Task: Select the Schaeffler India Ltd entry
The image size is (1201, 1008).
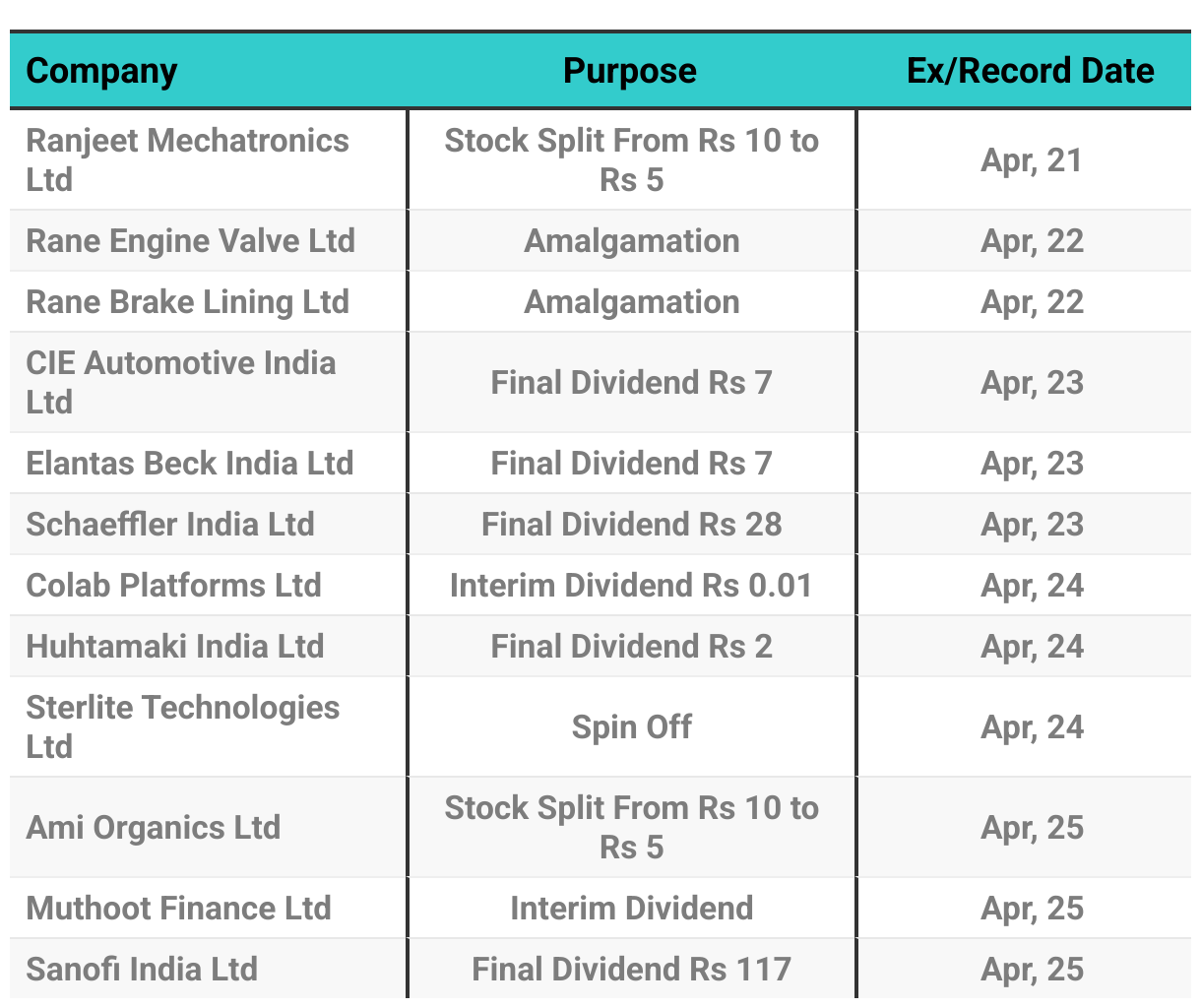Action: point(170,525)
